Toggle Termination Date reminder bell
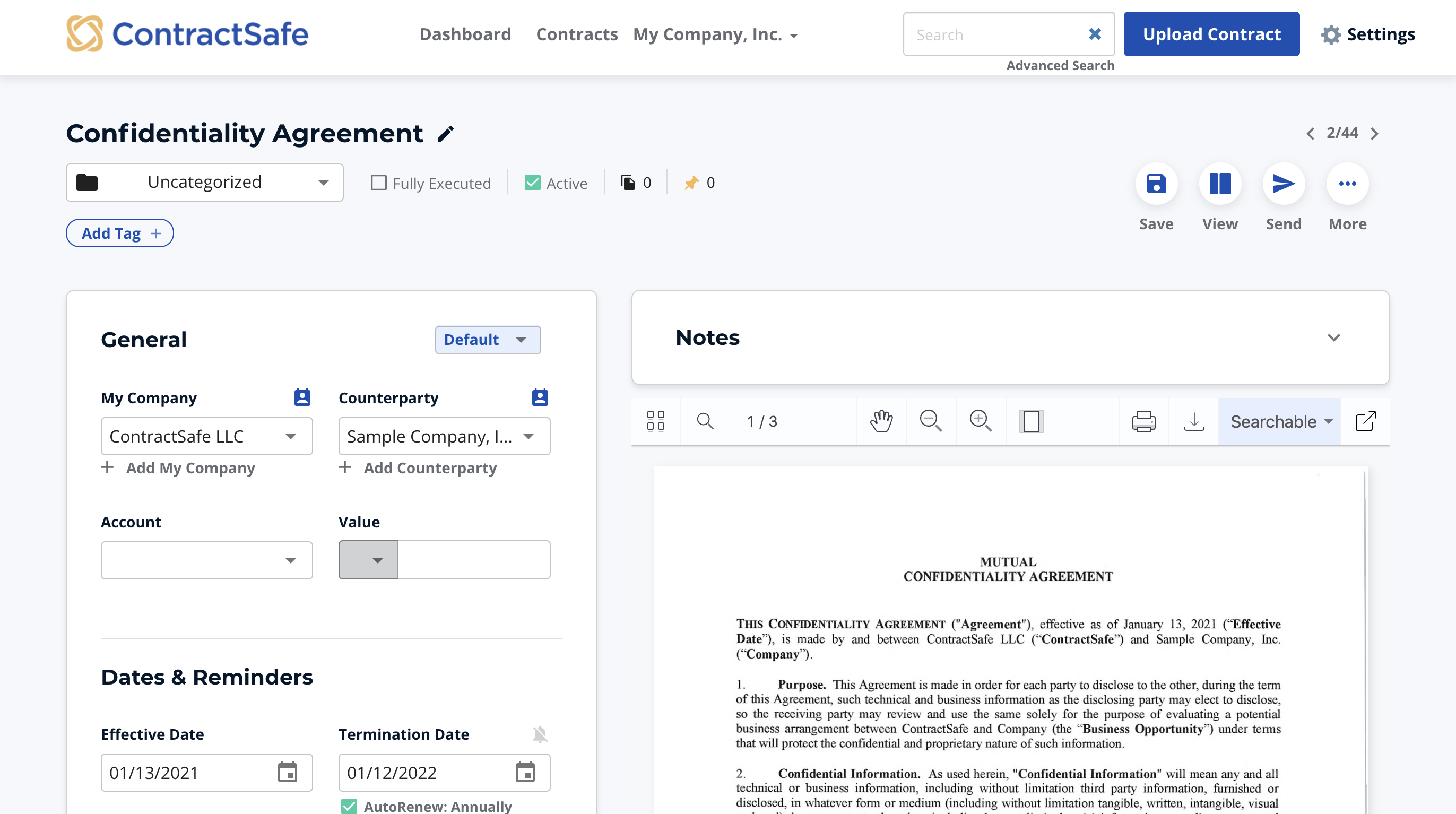This screenshot has height=814, width=1456. click(540, 734)
